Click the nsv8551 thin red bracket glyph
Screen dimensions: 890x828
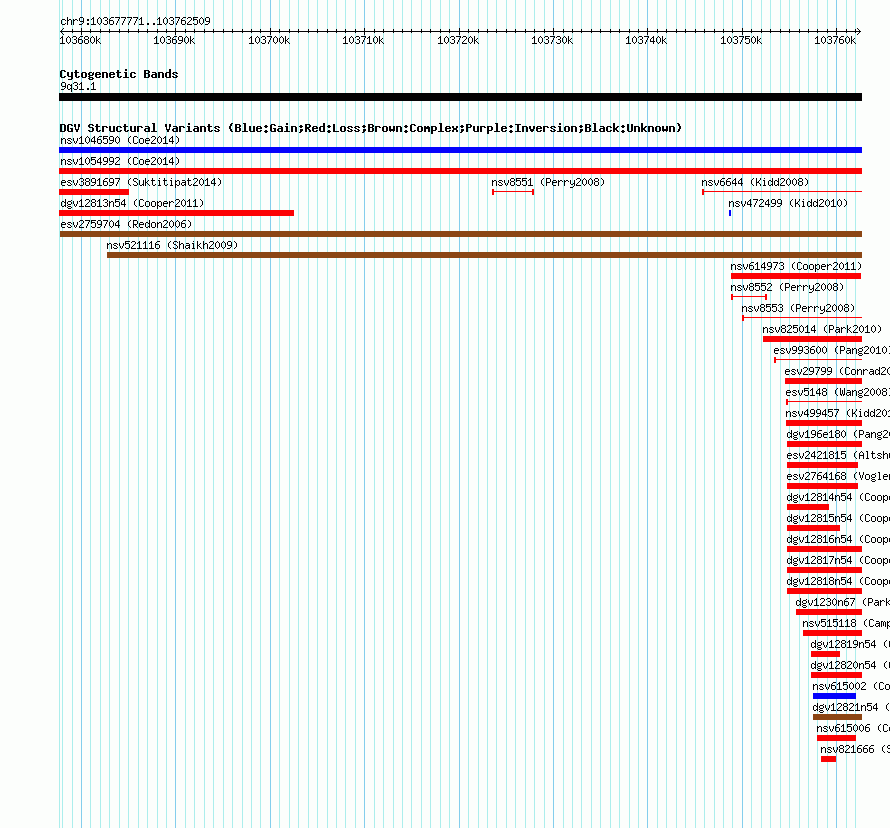513,192
